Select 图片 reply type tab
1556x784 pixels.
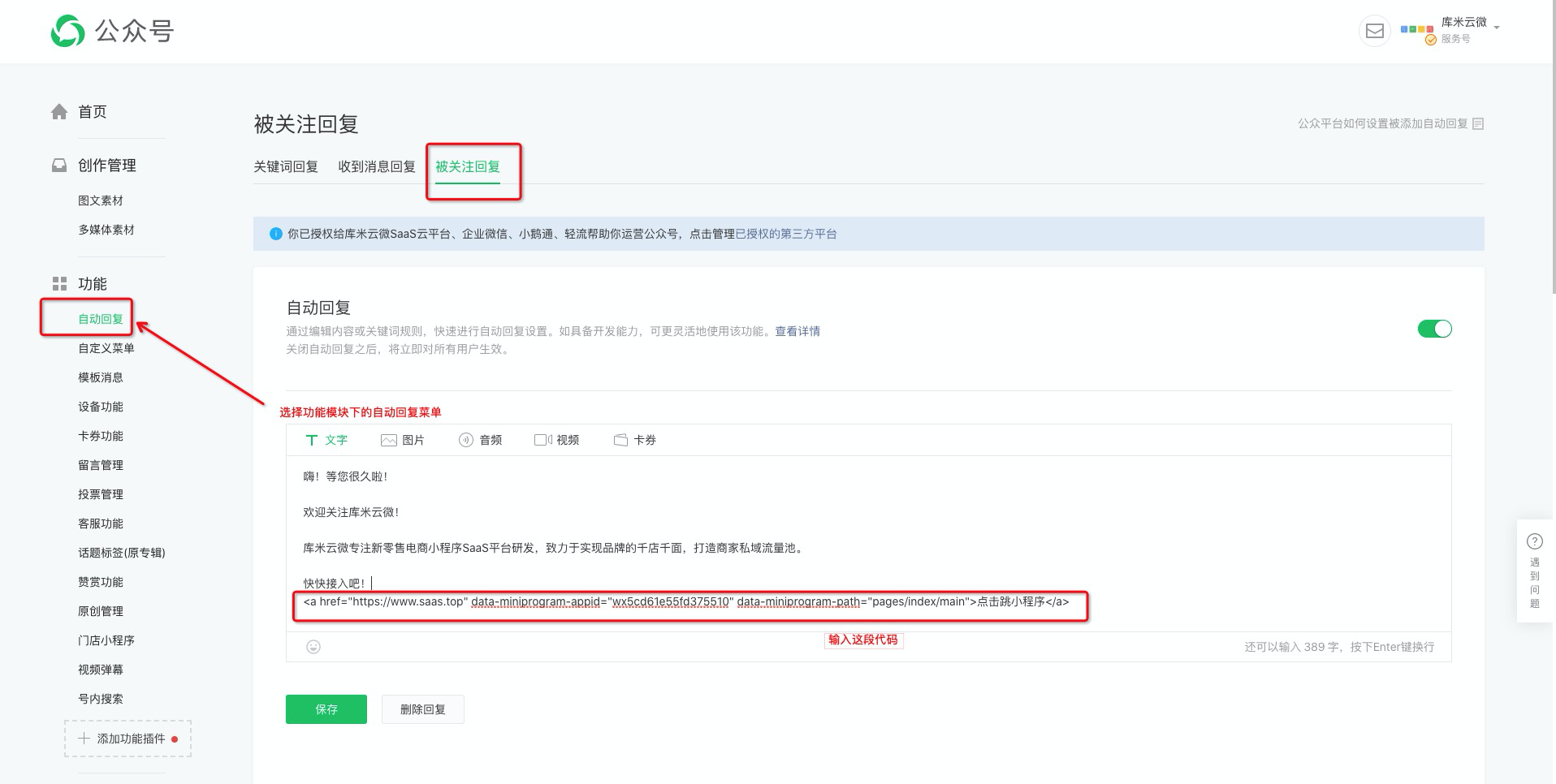coord(403,440)
